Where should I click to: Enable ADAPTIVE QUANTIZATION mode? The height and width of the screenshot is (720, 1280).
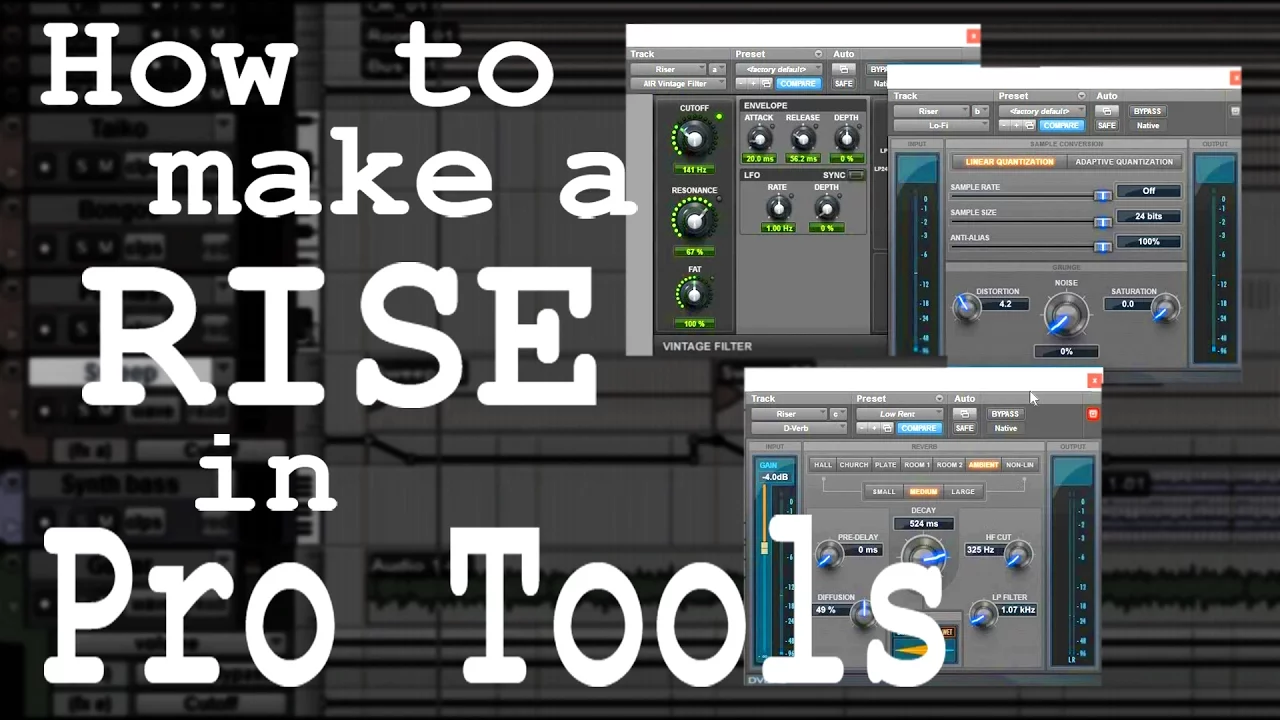click(x=1123, y=162)
